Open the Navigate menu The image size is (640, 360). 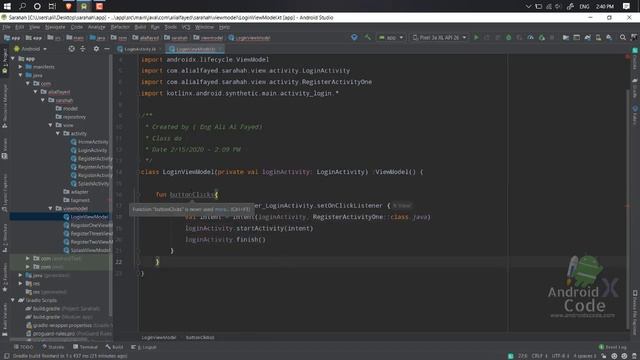click(55, 27)
